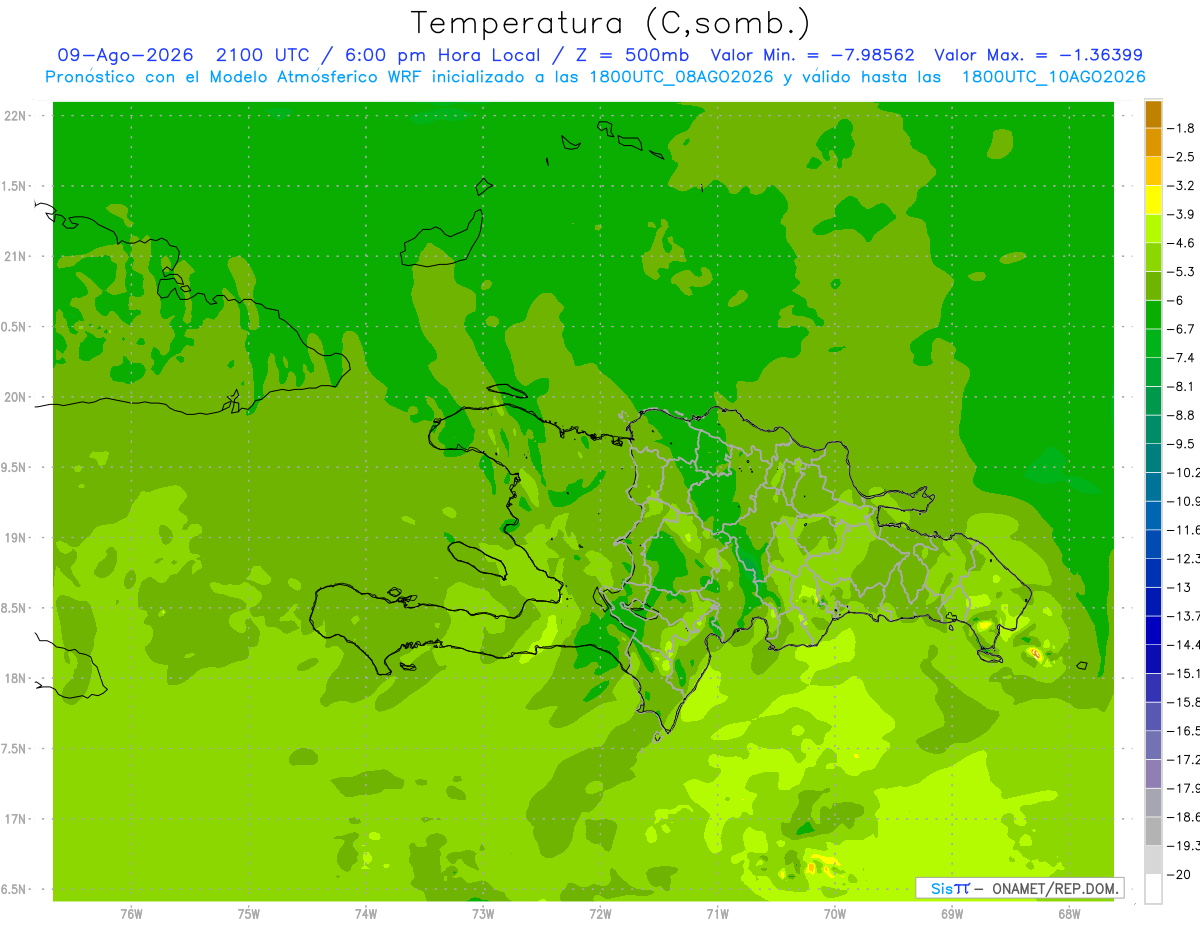Click the Gonâve Island outline west of Haiti
The height and width of the screenshot is (927, 1200).
[478, 560]
